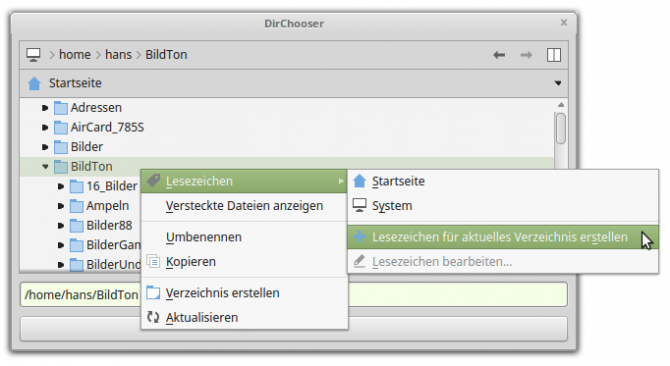Image resolution: width=670 pixels, height=366 pixels.
Task: Go back with the left arrow icon
Action: (499, 55)
